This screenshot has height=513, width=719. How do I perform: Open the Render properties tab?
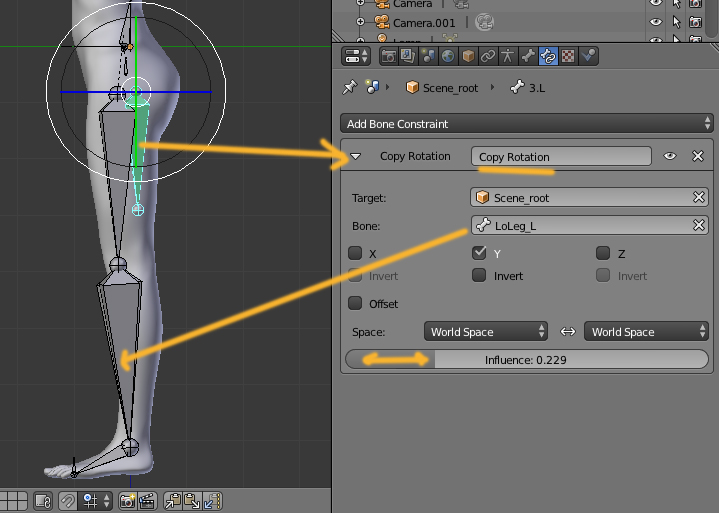pos(389,57)
